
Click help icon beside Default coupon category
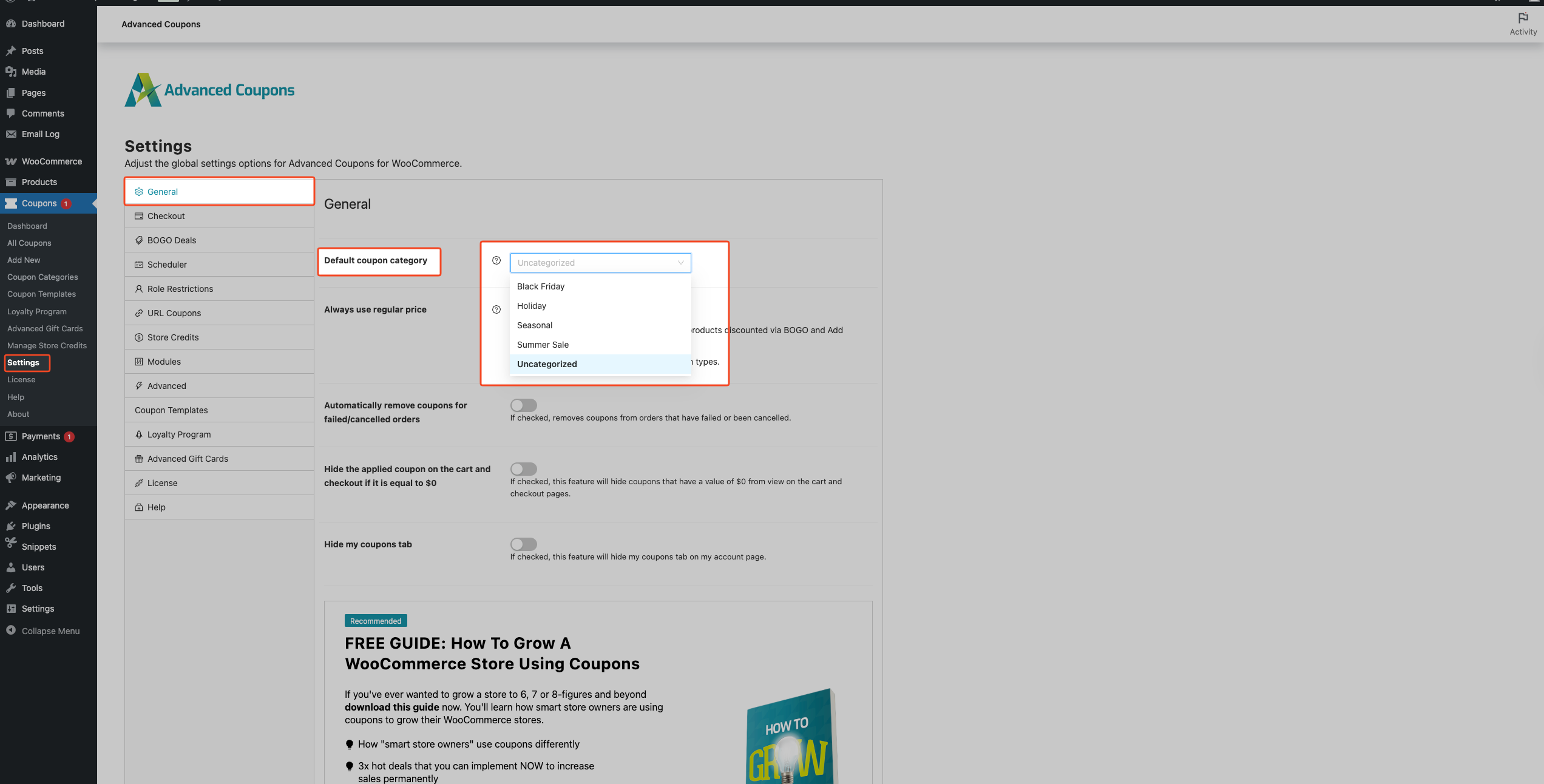pos(496,261)
